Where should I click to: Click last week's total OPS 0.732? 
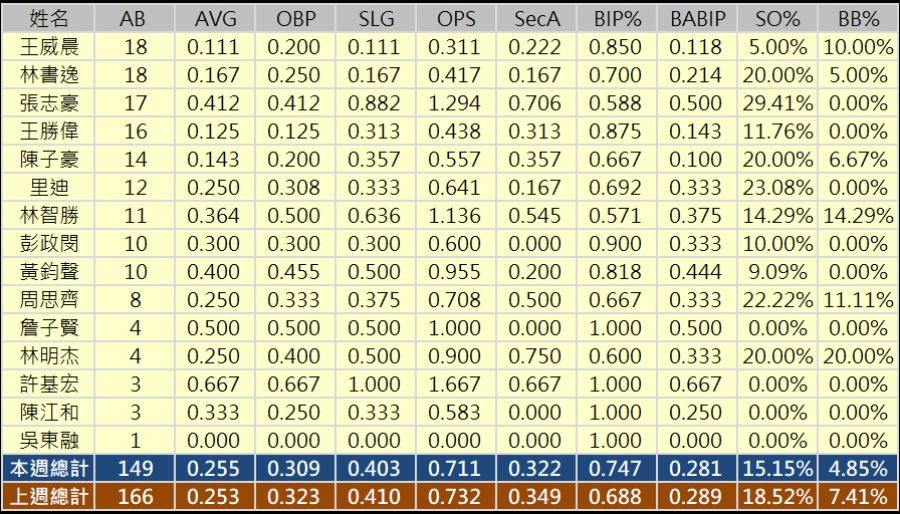[456, 497]
